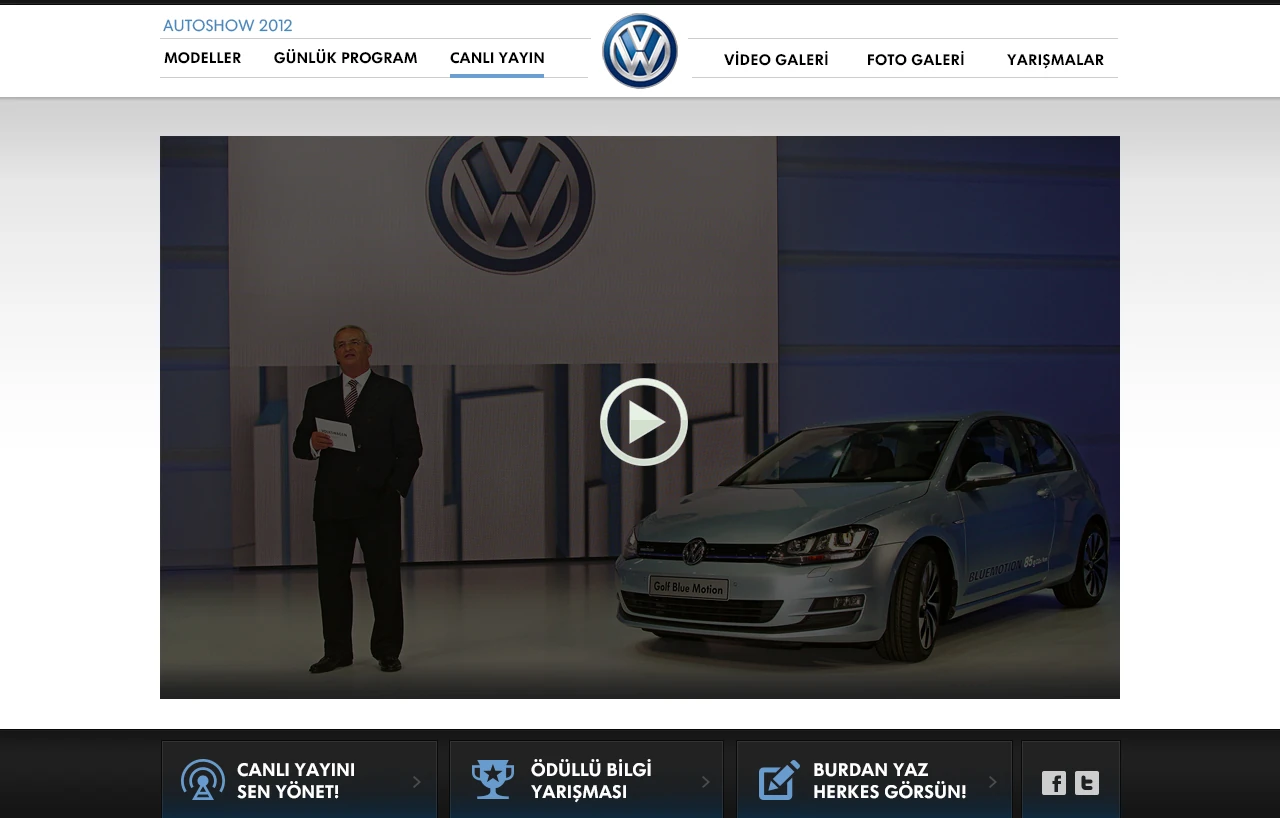Open the YARIŞMALAR menu item

coord(1056,60)
